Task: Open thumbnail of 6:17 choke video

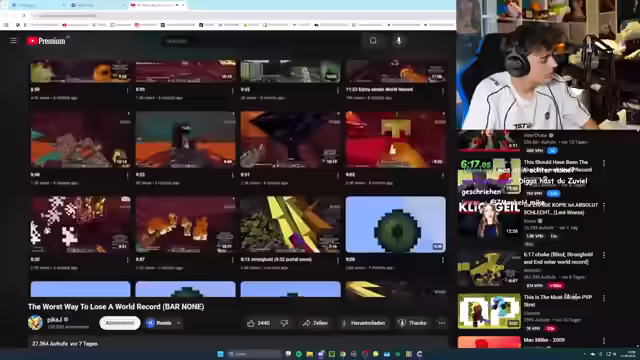Action: coord(489,268)
